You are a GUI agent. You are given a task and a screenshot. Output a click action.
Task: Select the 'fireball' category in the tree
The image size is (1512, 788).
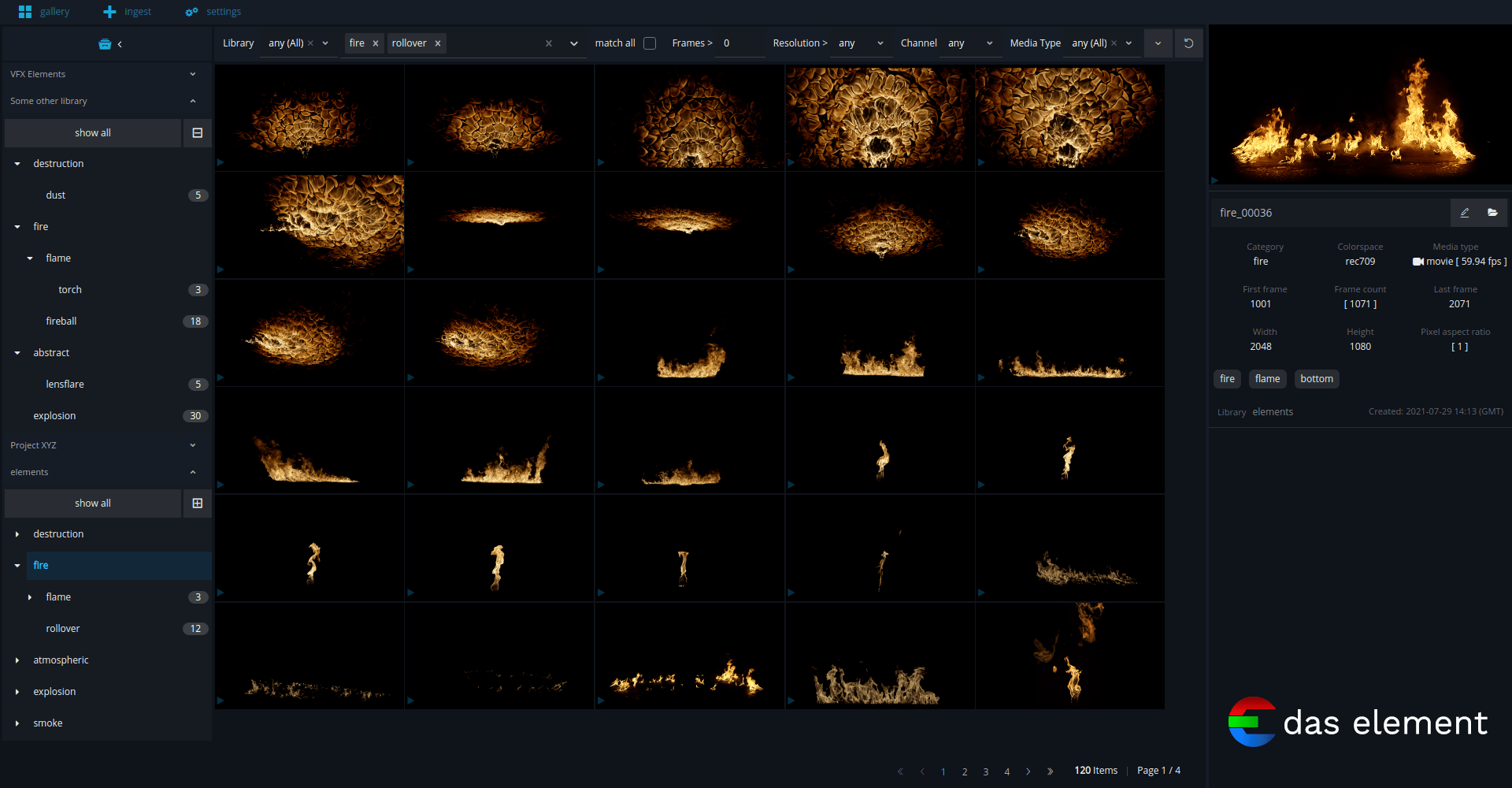61,321
